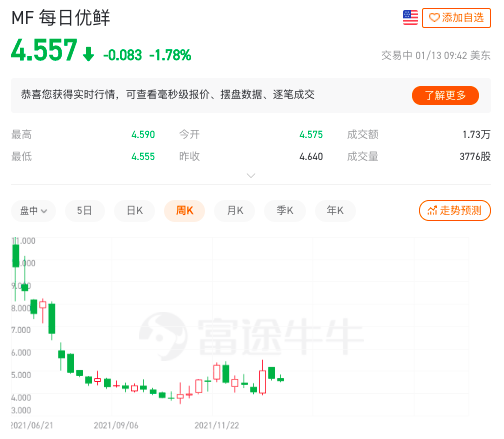This screenshot has width=504, height=439.
Task: Switch to the 月K chart tab
Action: tap(235, 211)
